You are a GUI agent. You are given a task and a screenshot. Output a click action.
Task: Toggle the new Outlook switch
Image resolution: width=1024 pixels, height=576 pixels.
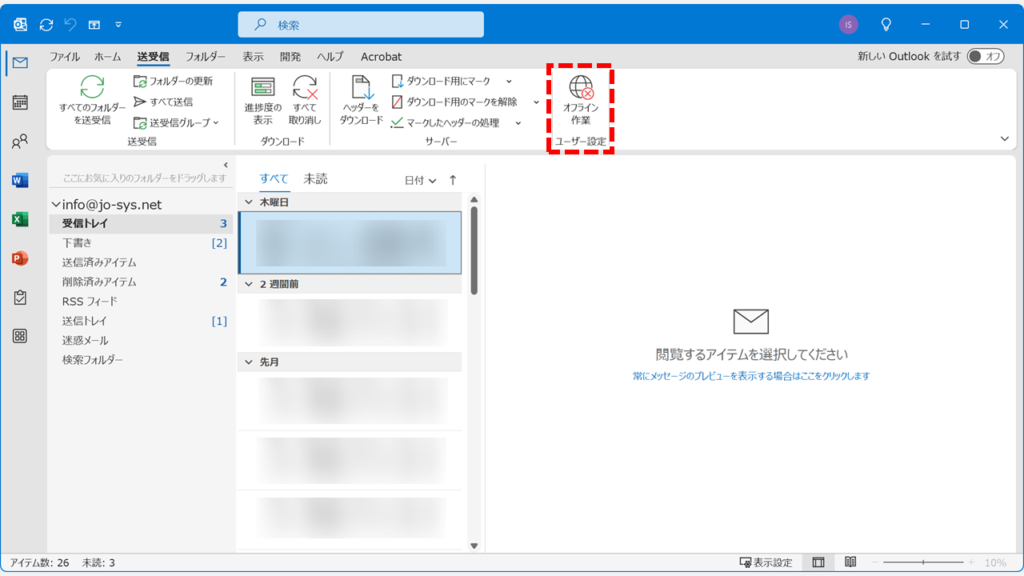click(x=985, y=56)
